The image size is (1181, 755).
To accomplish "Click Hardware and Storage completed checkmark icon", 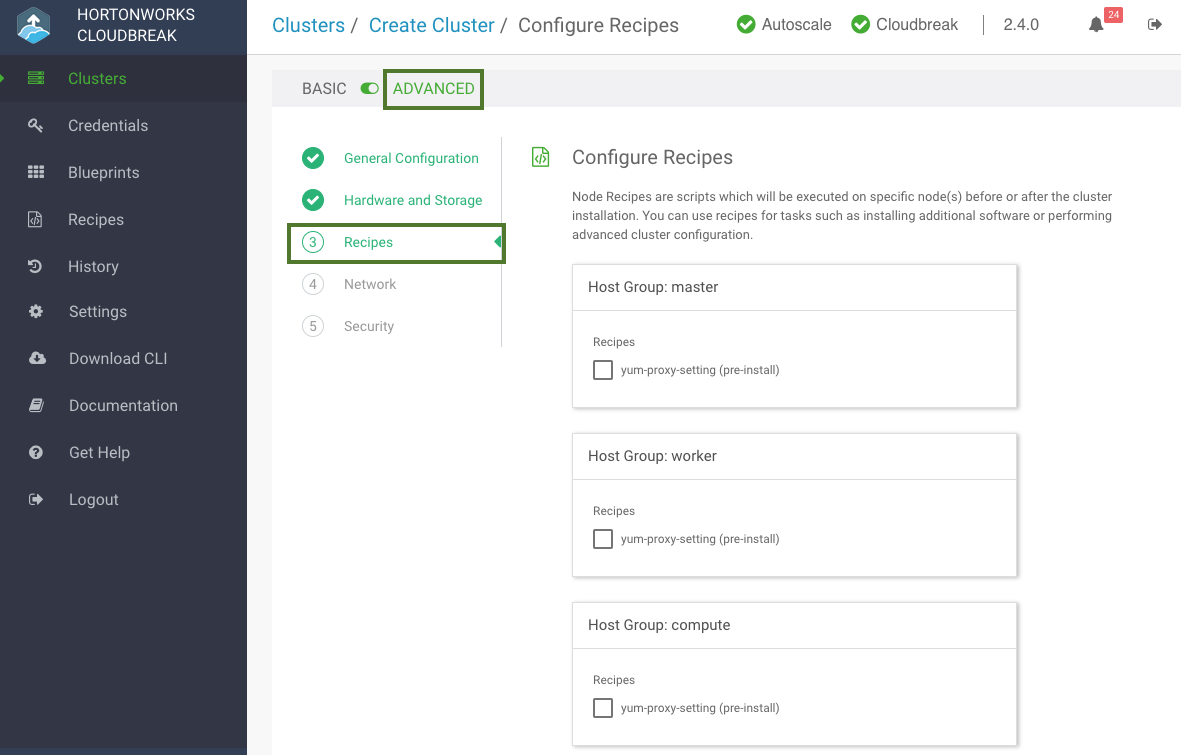I will pos(313,200).
